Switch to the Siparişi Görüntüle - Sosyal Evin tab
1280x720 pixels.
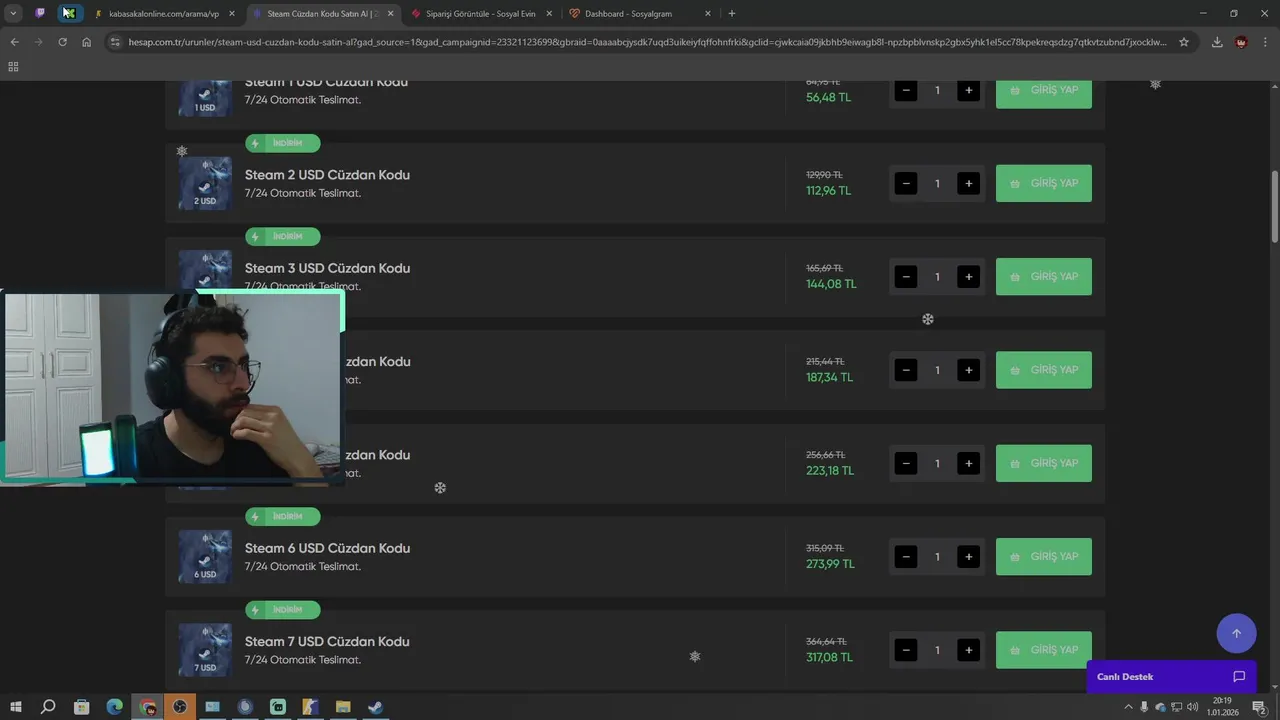pos(480,14)
